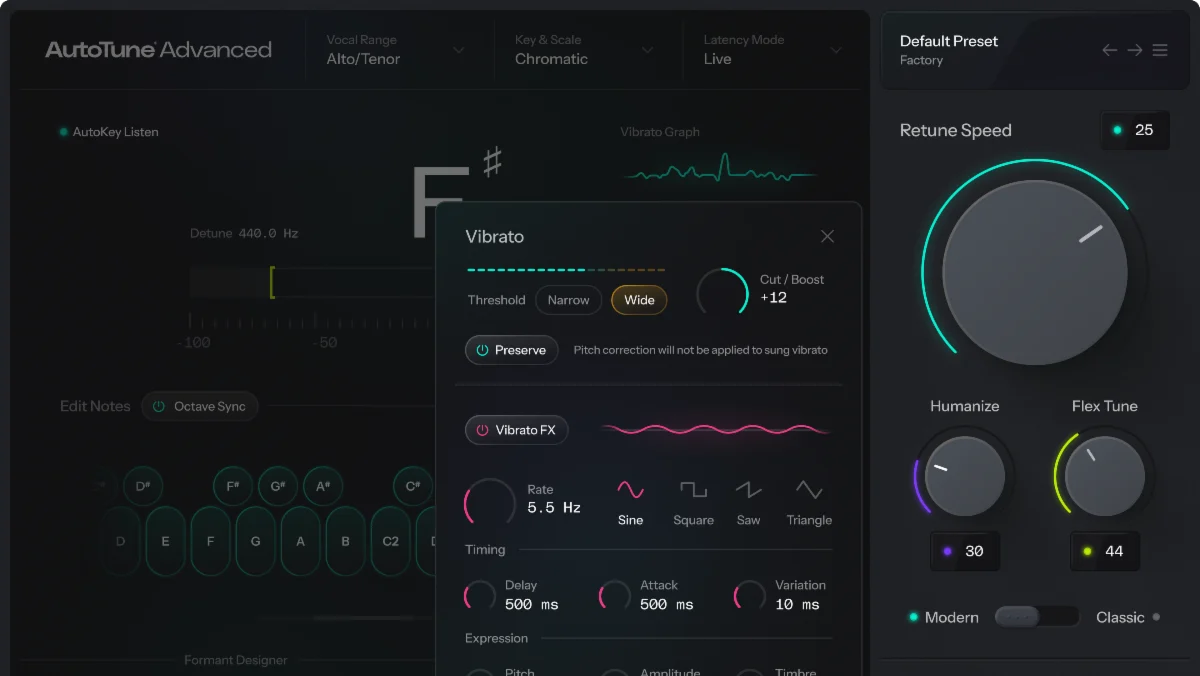Click the Delay 500 ms value
1200x676 pixels.
[x=532, y=604]
